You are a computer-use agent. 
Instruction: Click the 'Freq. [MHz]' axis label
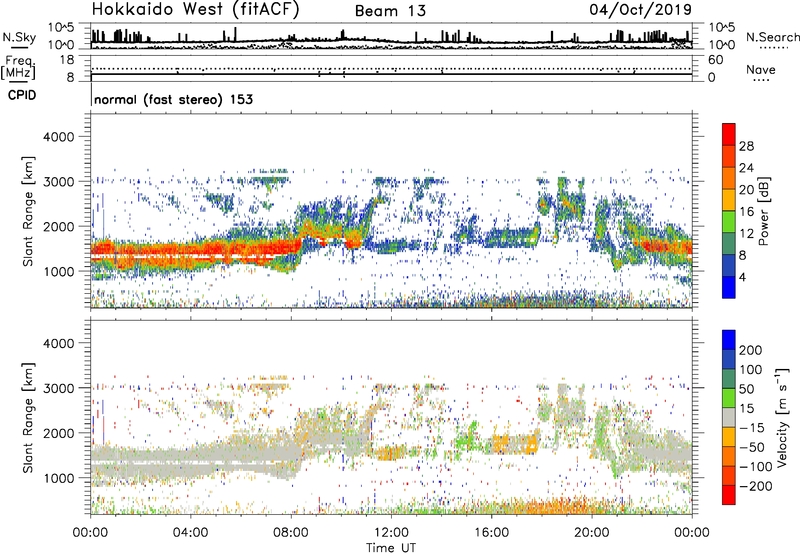point(18,68)
